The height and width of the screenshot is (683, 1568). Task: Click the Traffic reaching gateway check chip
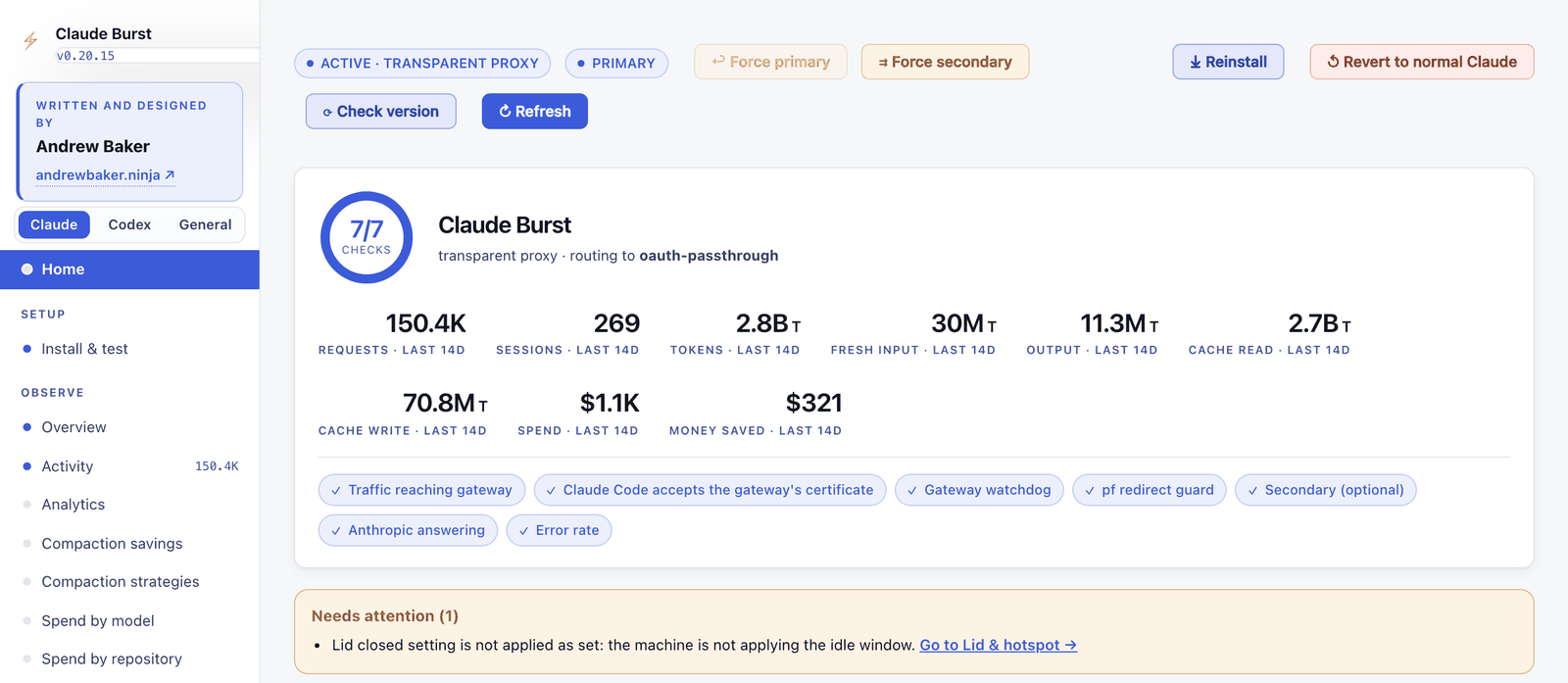point(421,490)
